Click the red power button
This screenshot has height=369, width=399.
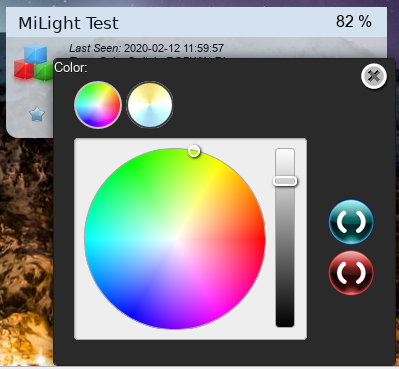[351, 273]
